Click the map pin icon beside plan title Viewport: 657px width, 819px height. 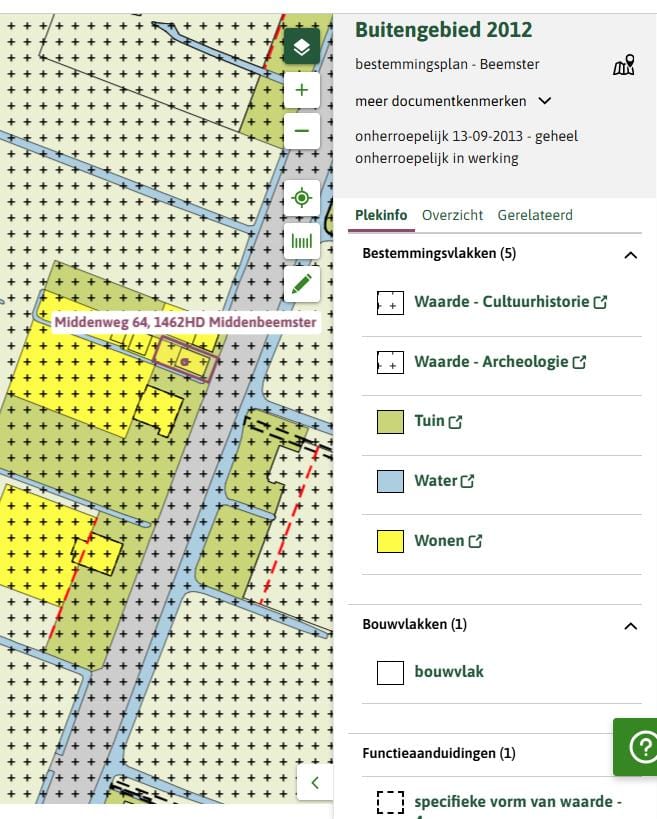pos(624,65)
